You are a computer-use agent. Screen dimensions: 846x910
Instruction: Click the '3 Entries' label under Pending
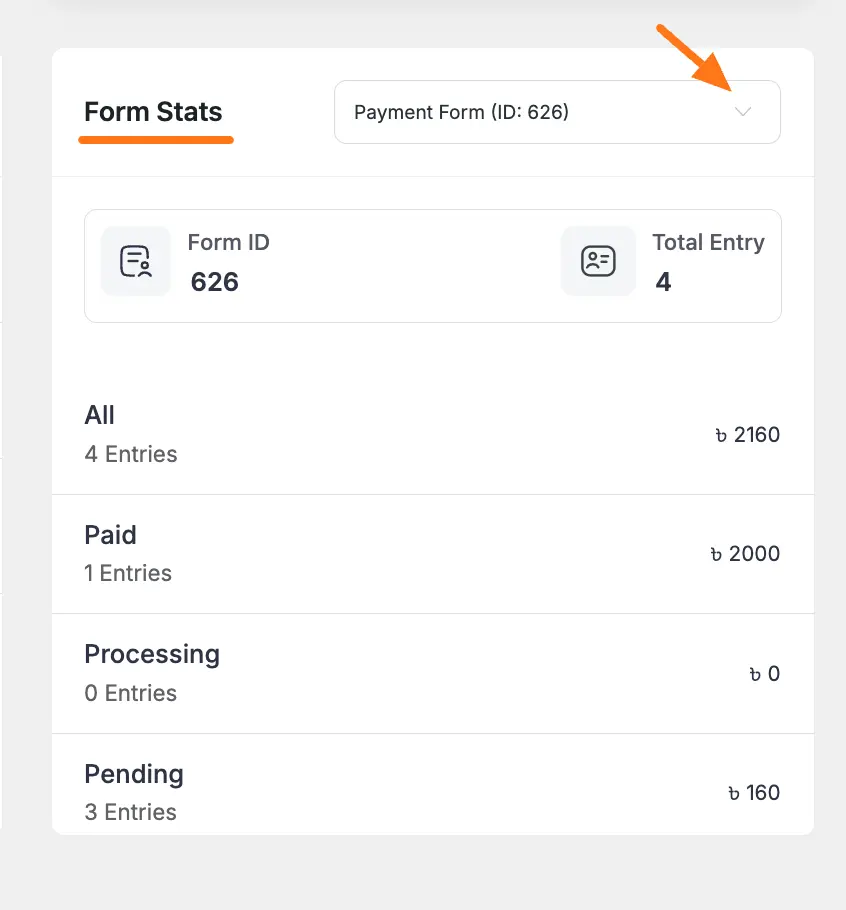[x=131, y=812]
